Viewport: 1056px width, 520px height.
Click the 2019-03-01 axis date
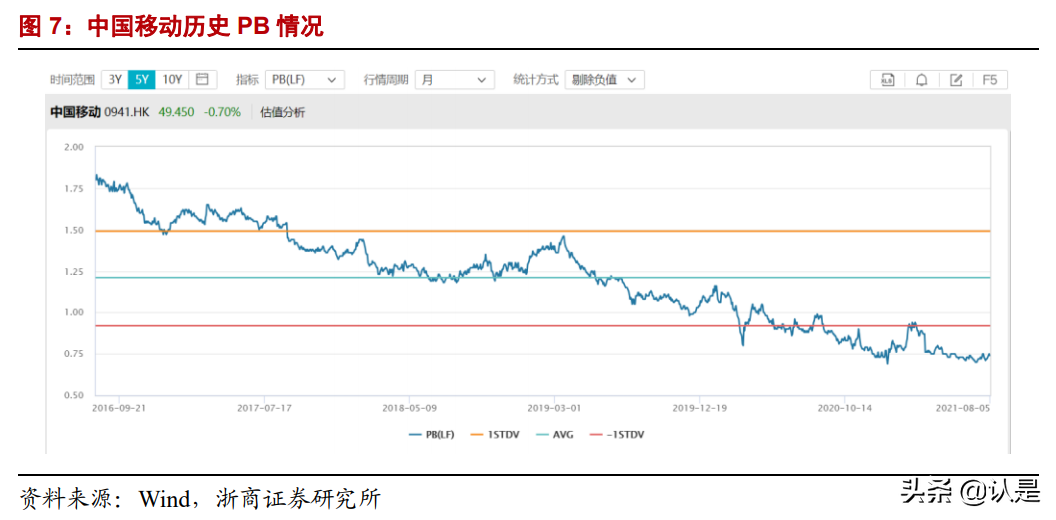coord(554,408)
